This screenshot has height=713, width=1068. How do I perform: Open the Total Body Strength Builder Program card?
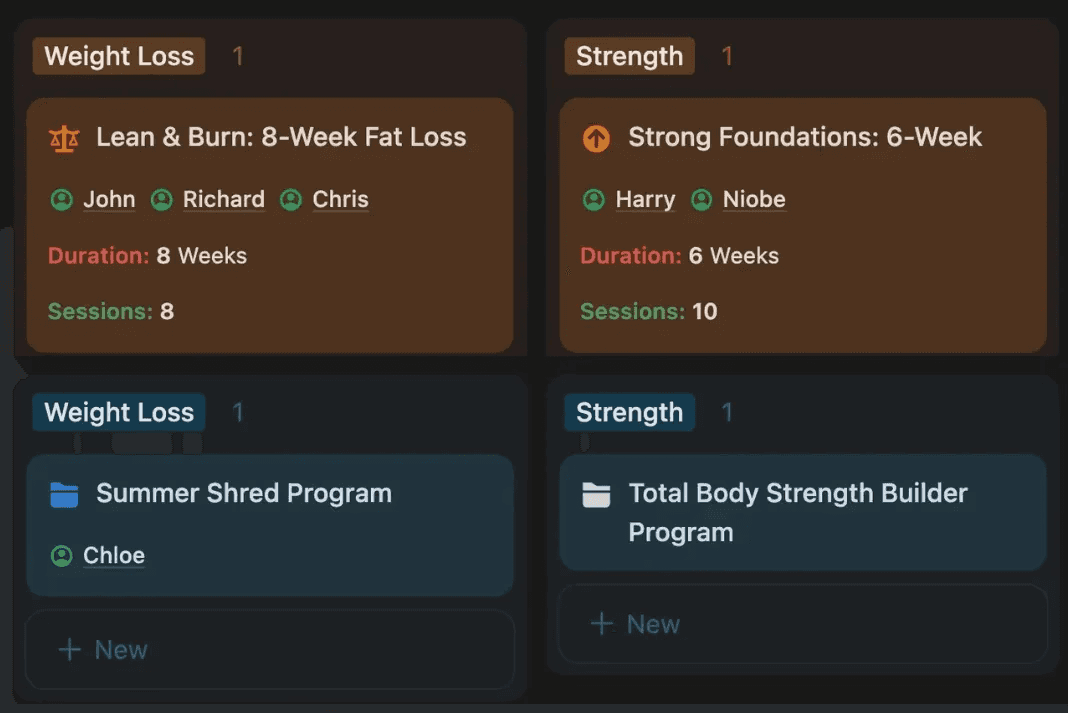coord(797,512)
